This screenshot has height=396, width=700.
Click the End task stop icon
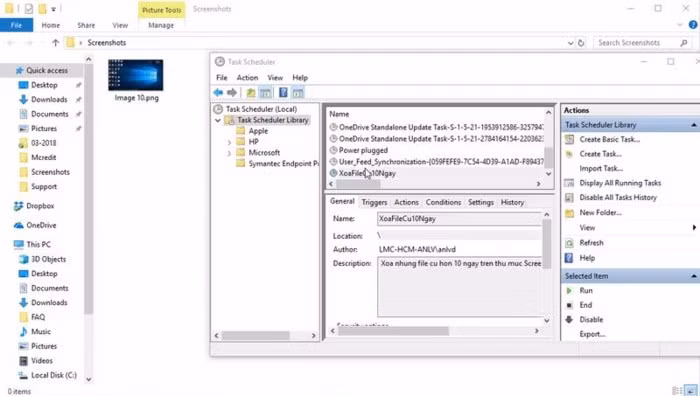(569, 305)
